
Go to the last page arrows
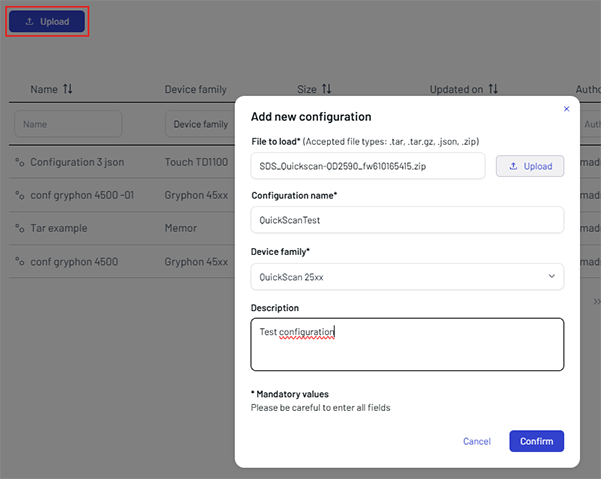tap(596, 300)
